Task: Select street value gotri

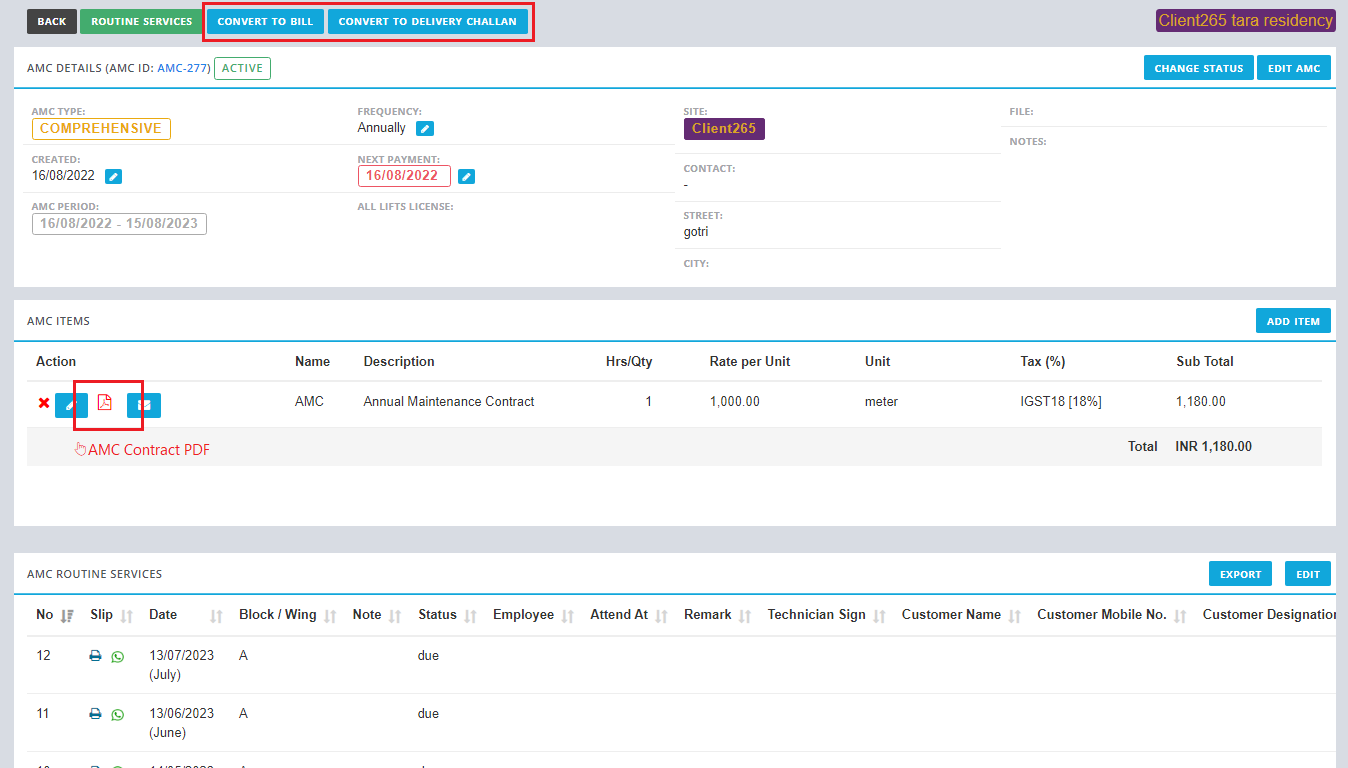Action: [x=696, y=232]
